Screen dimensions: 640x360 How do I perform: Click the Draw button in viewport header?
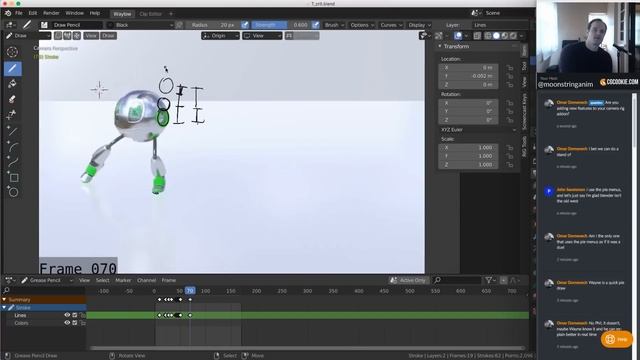tap(108, 36)
